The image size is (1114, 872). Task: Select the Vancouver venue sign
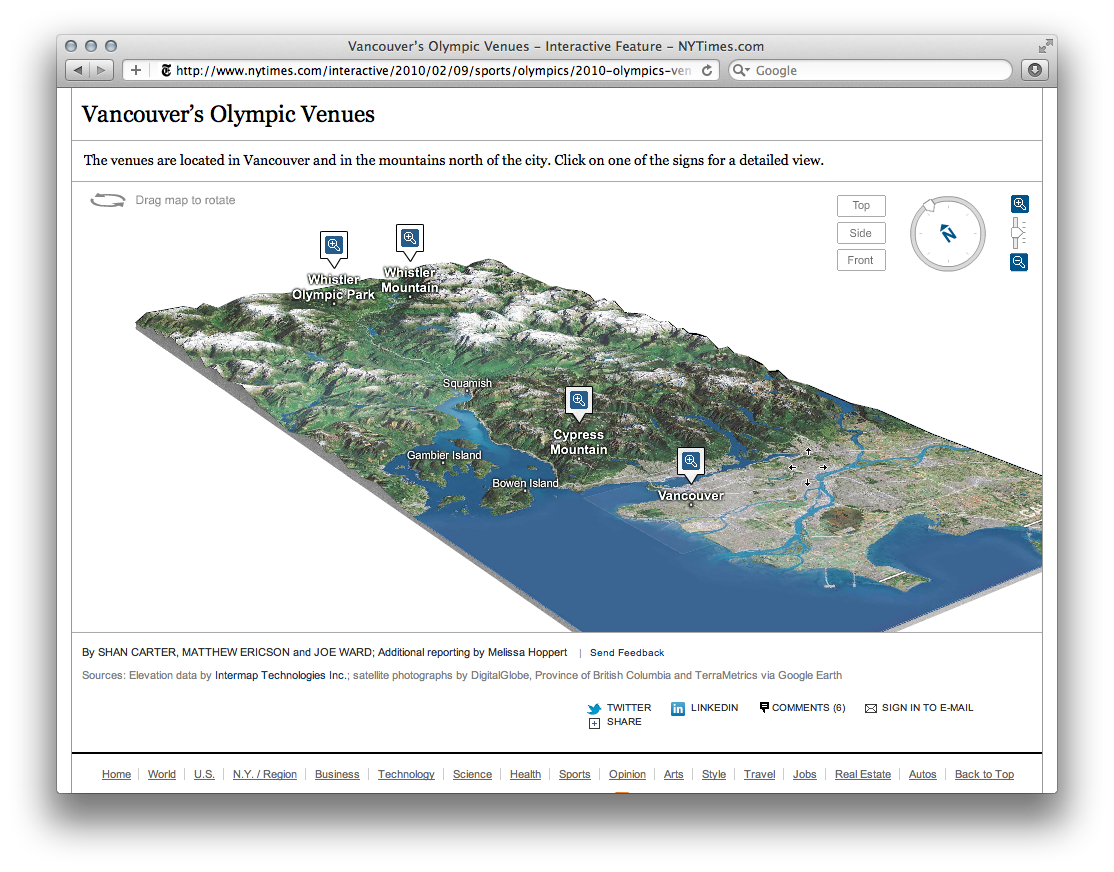pos(690,460)
